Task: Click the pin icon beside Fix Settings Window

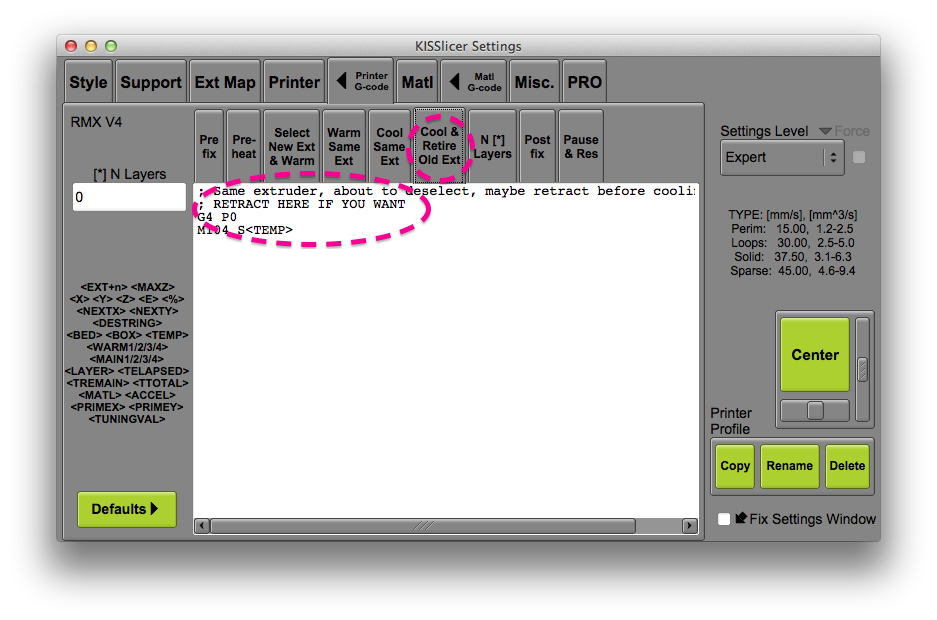Action: (741, 518)
